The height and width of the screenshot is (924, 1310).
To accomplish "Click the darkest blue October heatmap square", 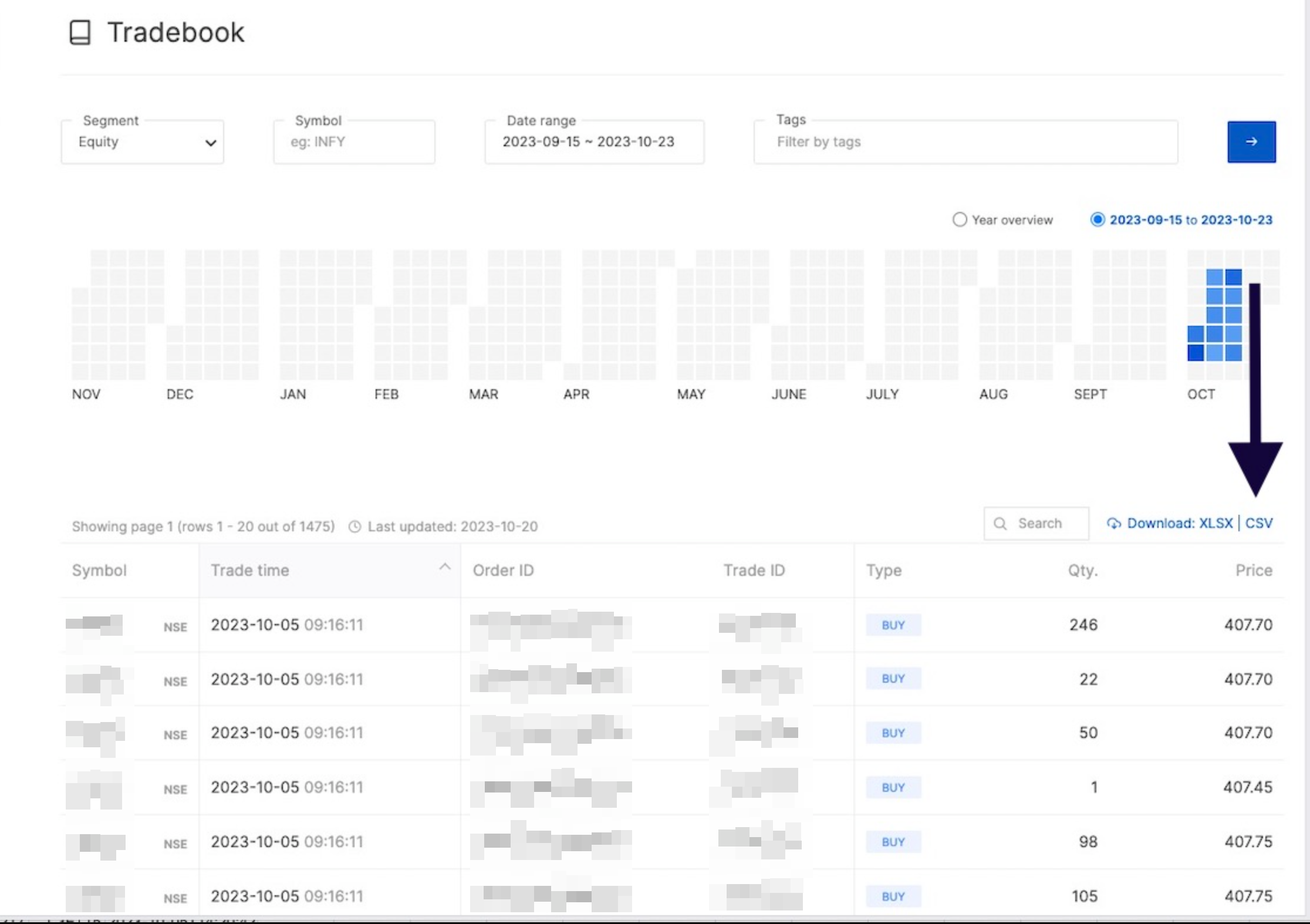I will point(1196,352).
